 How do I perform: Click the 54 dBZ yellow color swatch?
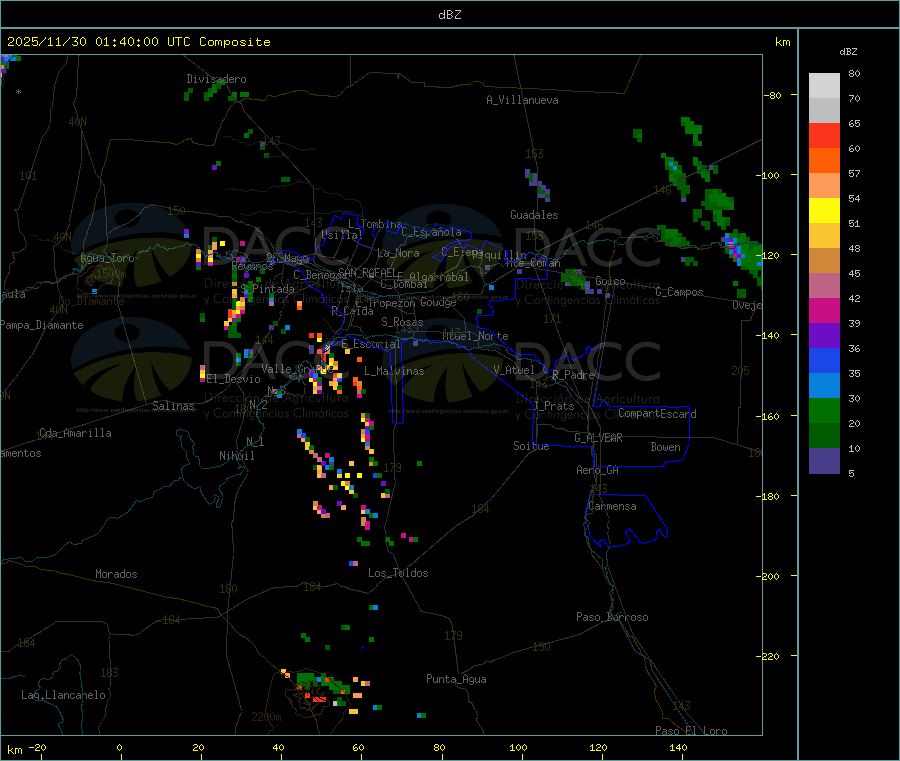(824, 211)
